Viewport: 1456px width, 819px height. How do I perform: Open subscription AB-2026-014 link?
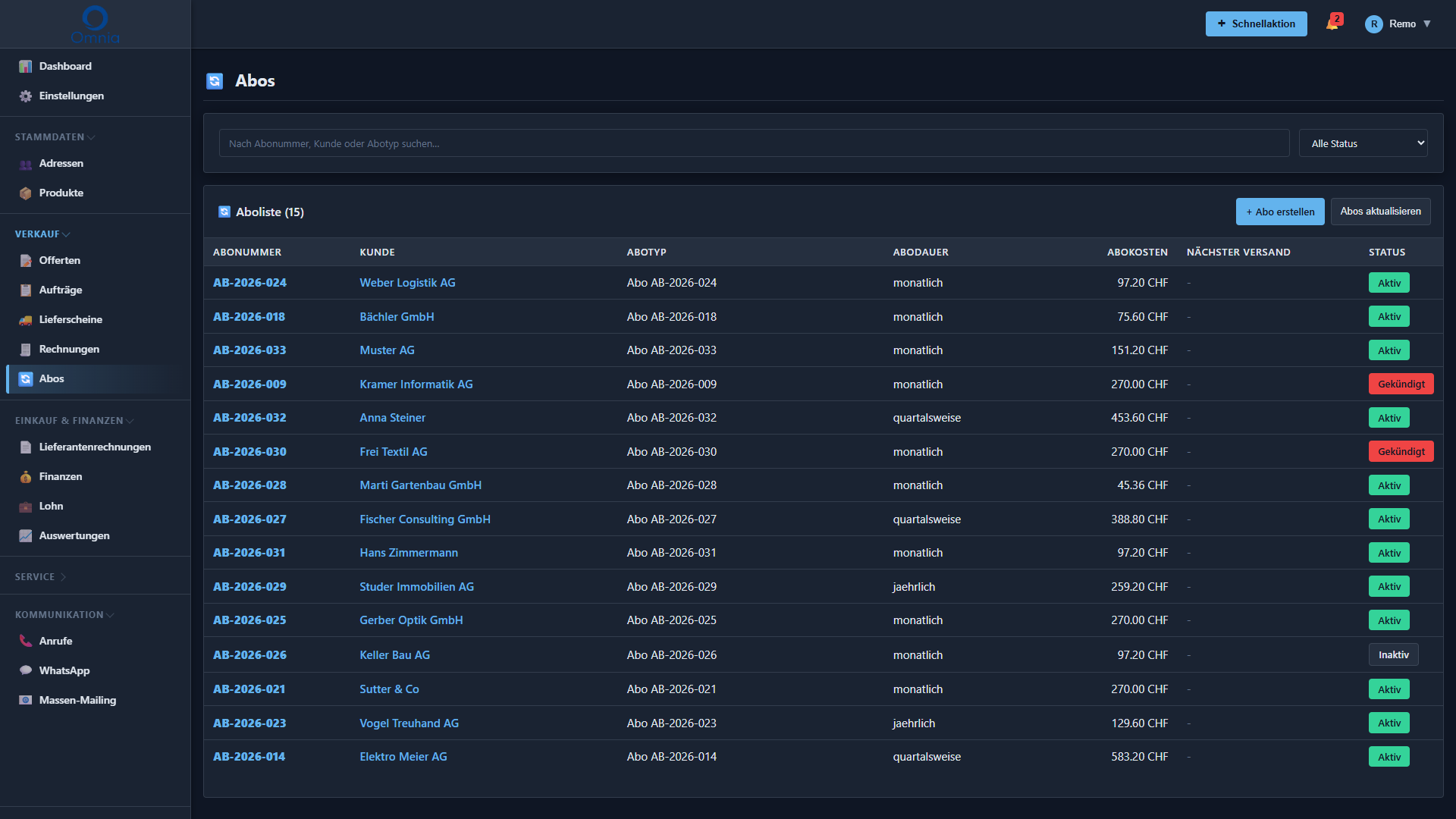pyautogui.click(x=249, y=757)
